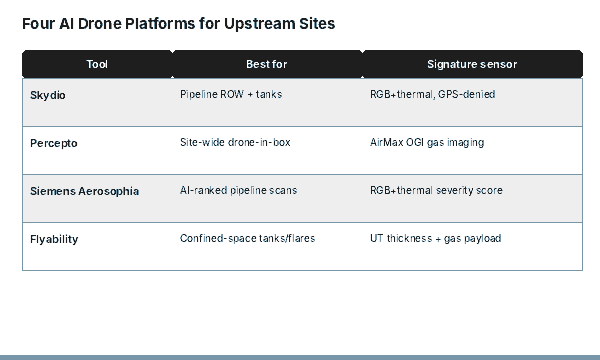Image resolution: width=600 pixels, height=360 pixels.
Task: Click the 'UT thickness + gas payload' cell
Action: click(472, 246)
